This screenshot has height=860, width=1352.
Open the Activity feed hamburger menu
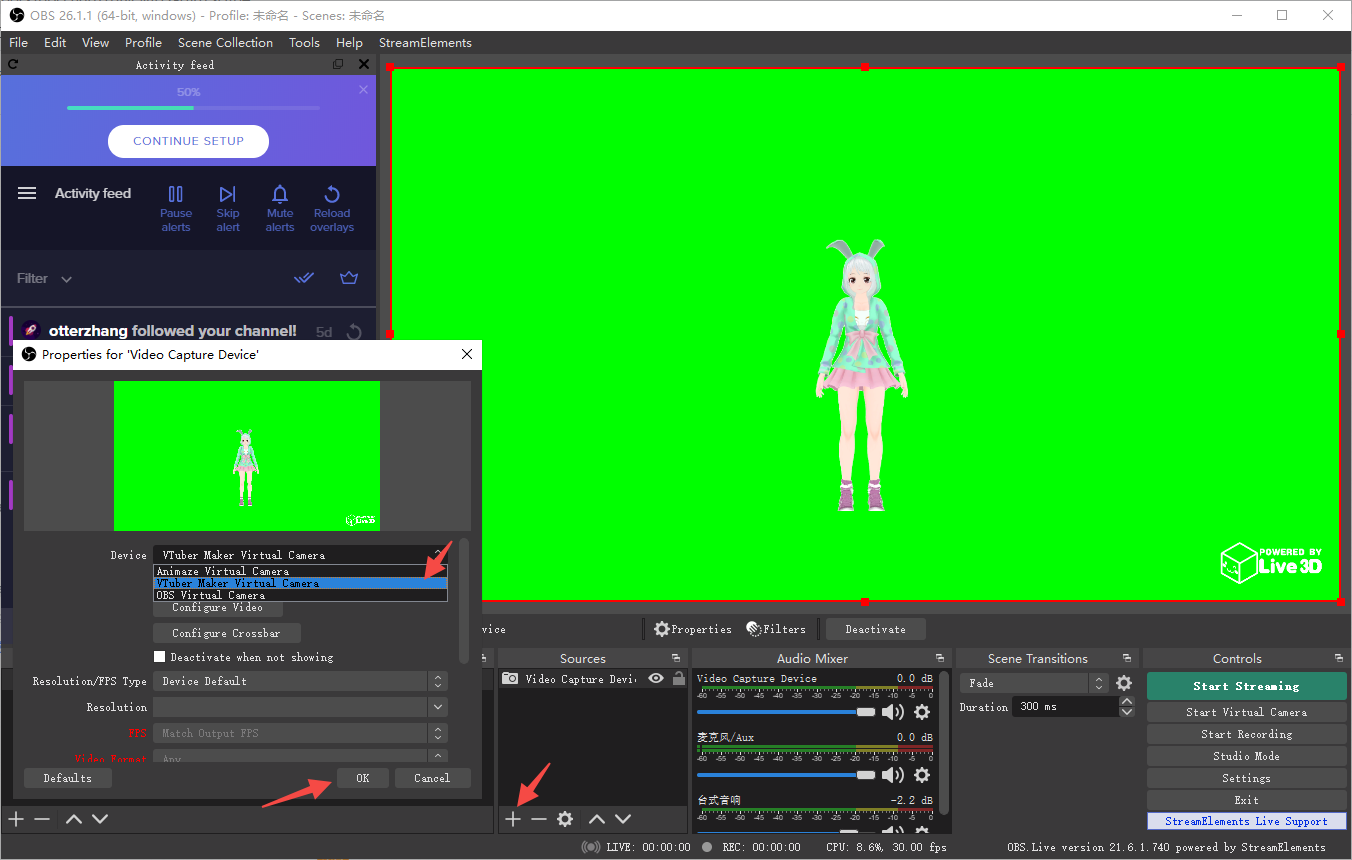coord(27,193)
